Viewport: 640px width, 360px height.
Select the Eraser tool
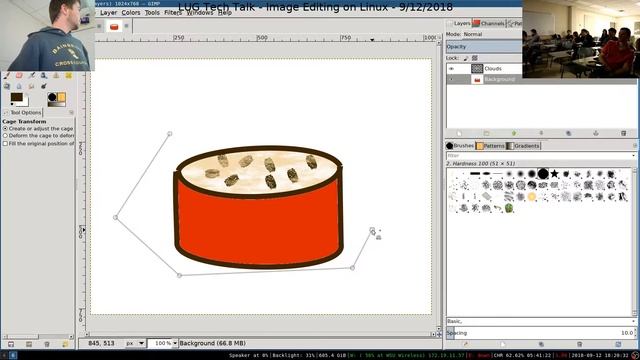pyautogui.click(x=19, y=76)
